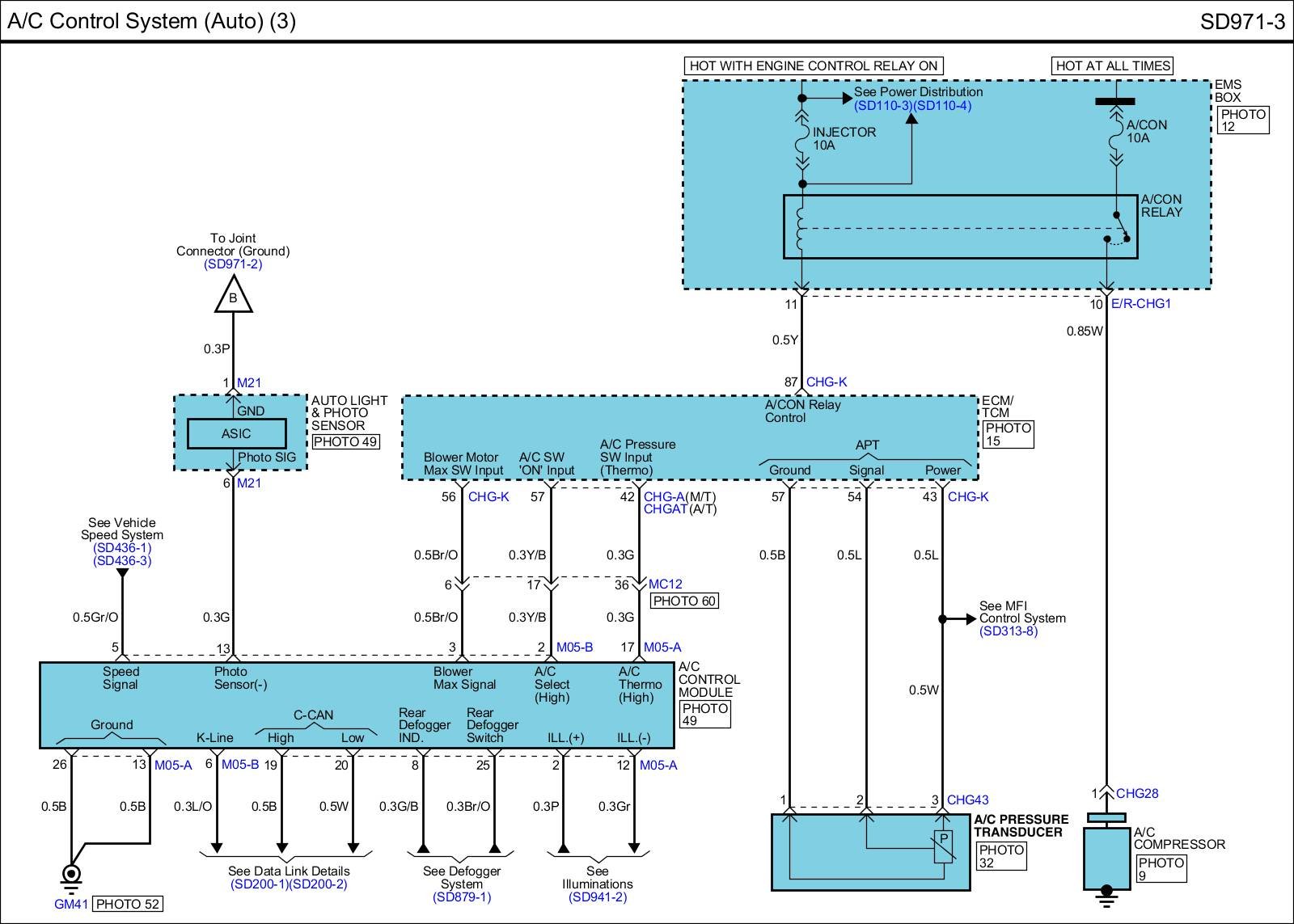Open the SD879-1 defogger system reference

point(462,897)
